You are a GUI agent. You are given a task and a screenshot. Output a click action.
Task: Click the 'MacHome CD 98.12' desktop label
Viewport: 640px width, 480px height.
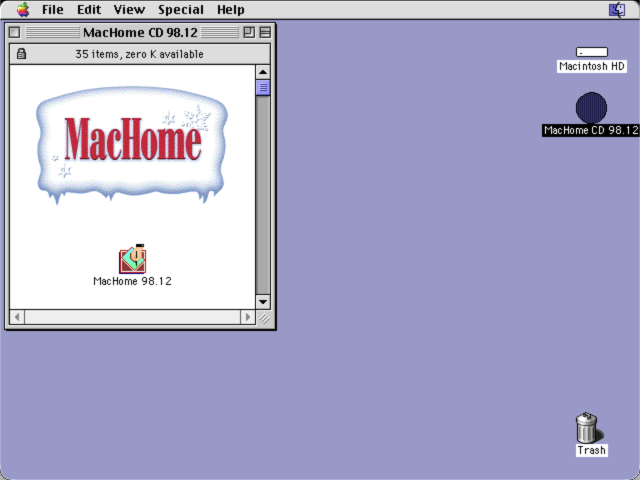point(591,130)
